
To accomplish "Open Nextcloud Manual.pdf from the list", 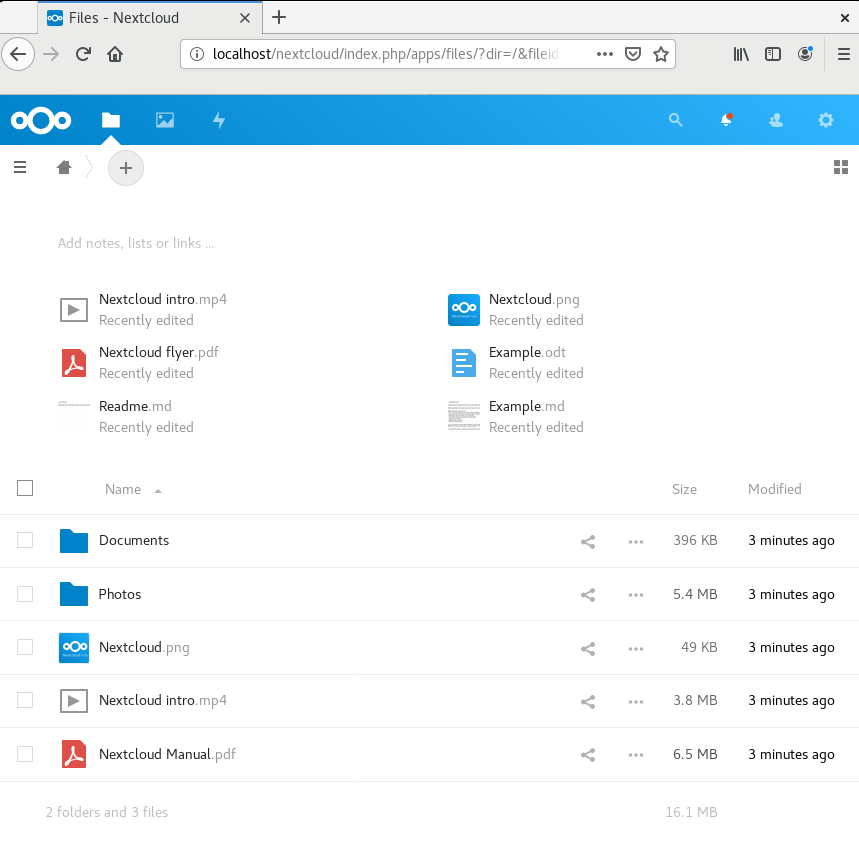I will [x=167, y=754].
